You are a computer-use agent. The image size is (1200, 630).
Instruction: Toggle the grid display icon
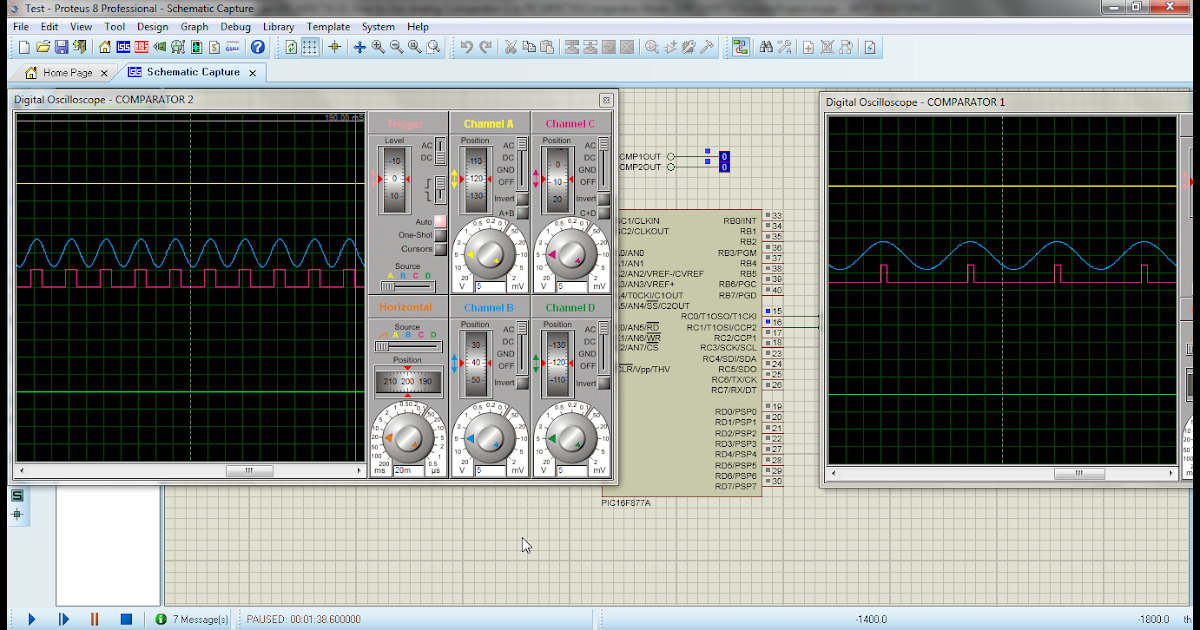(310, 48)
